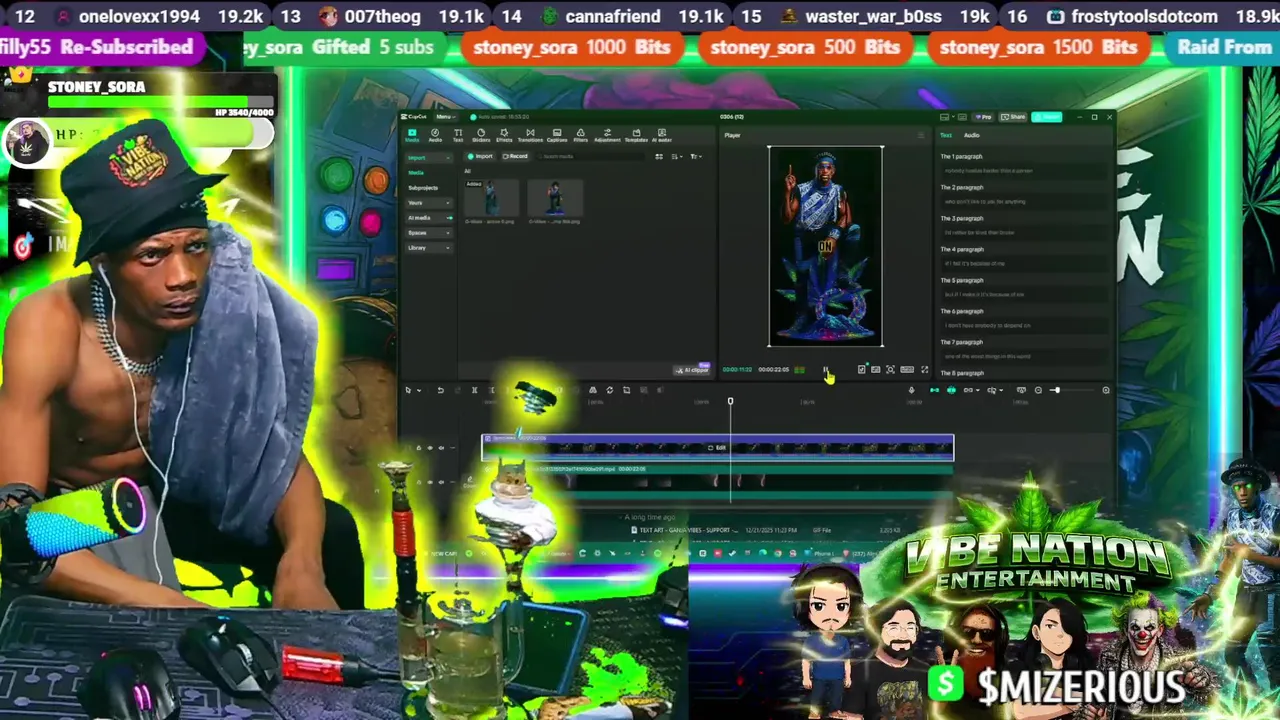The image size is (1280, 720).
Task: Click the fit timeline icon at far right
Action: click(x=1106, y=390)
